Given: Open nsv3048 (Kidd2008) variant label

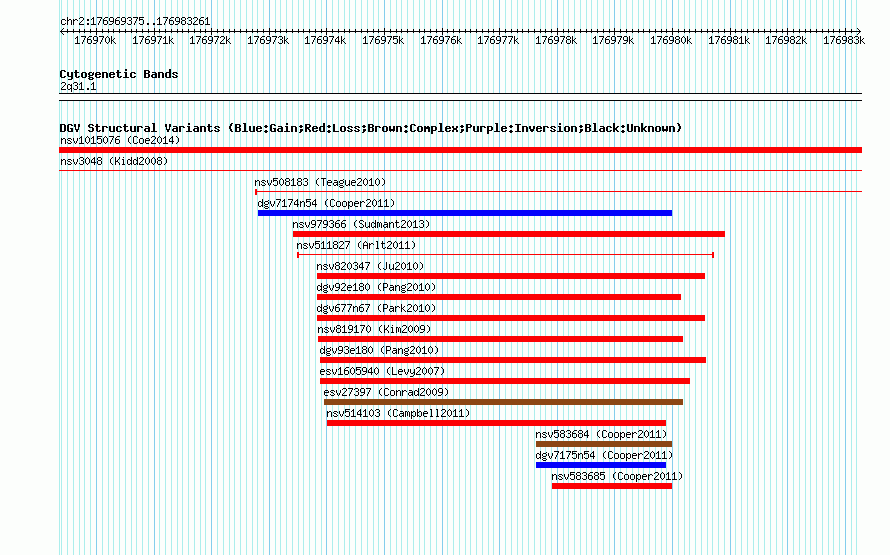Looking at the screenshot, I should click(114, 161).
